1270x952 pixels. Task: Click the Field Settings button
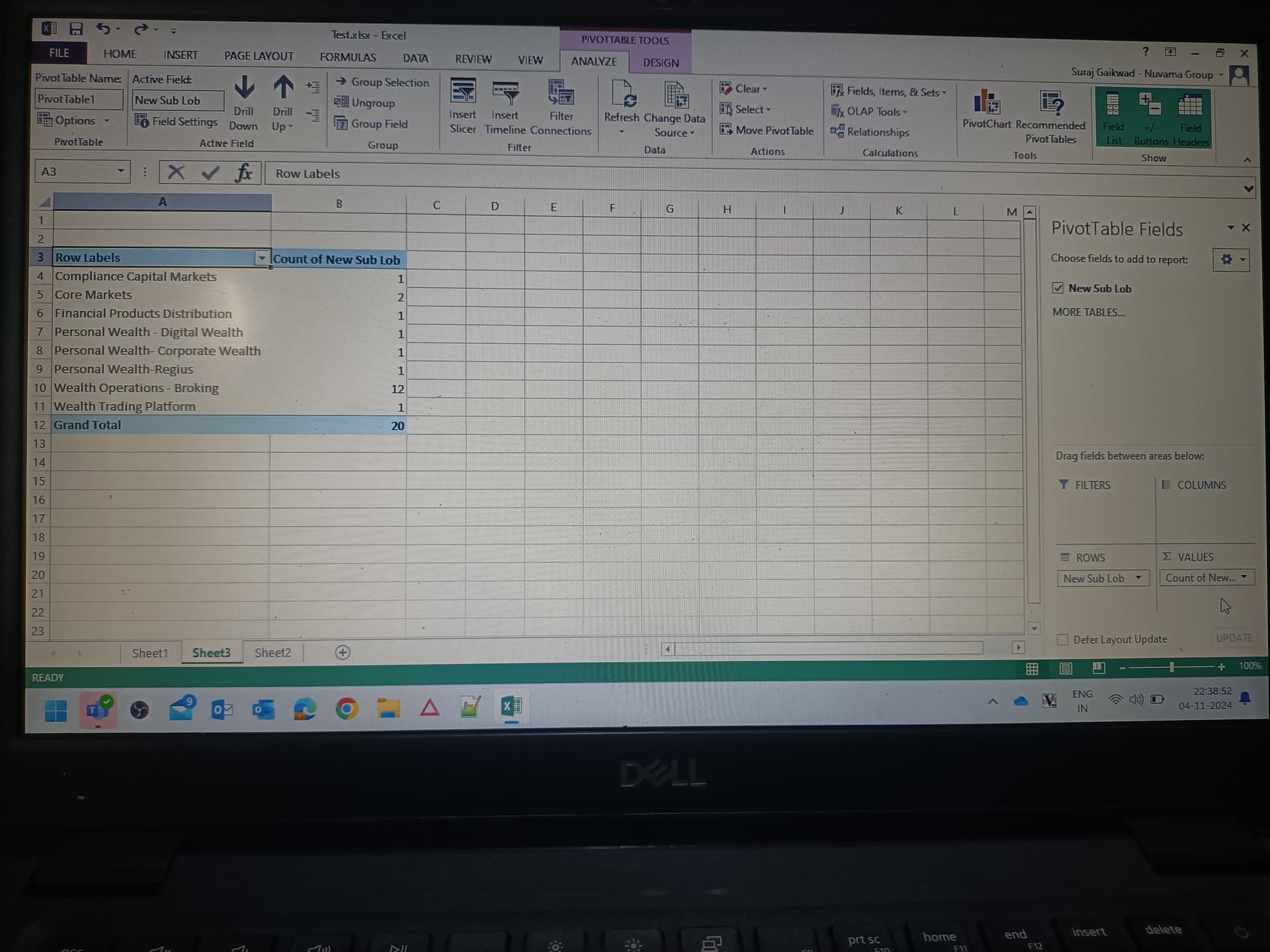click(176, 121)
